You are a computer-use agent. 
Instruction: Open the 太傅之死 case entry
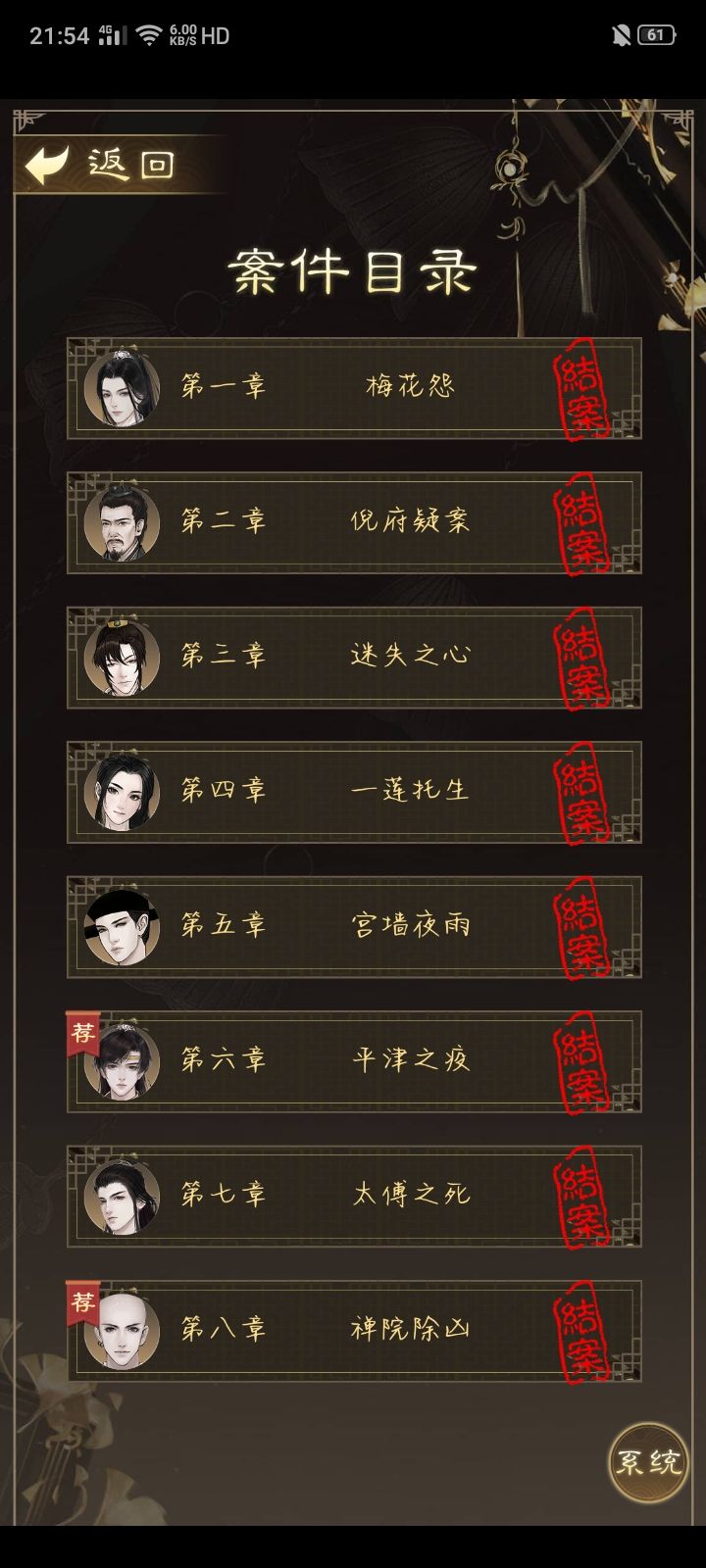coord(354,1196)
